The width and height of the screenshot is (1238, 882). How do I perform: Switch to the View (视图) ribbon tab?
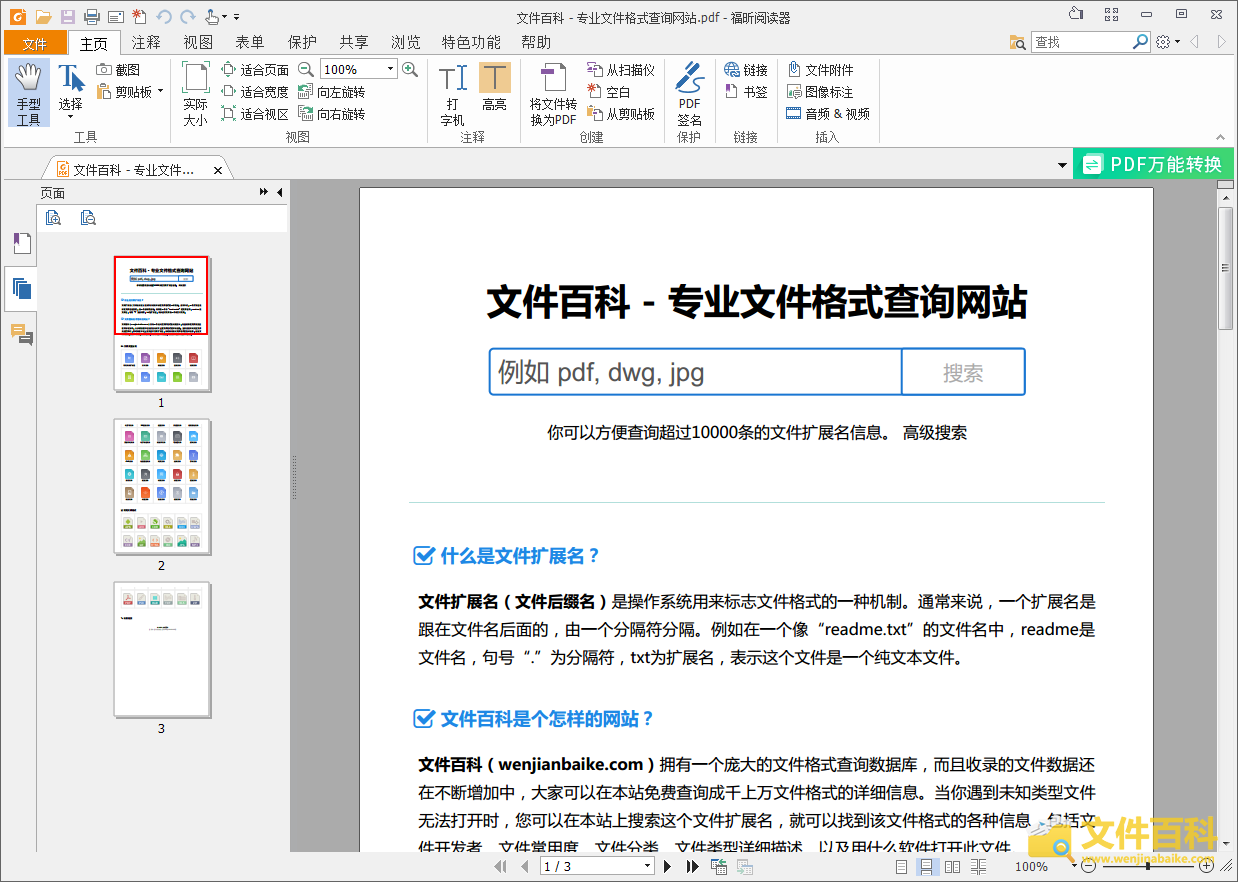(198, 42)
